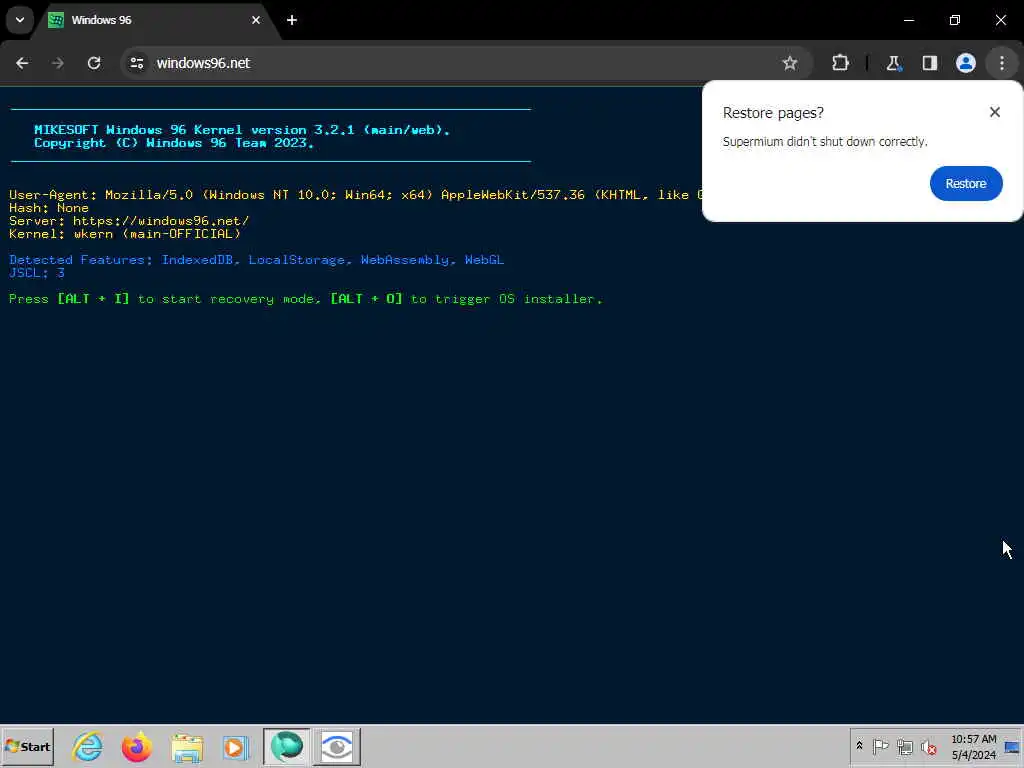
Task: Click the 'User-Agent: Mozilla/5.0' line
Action: (x=356, y=195)
